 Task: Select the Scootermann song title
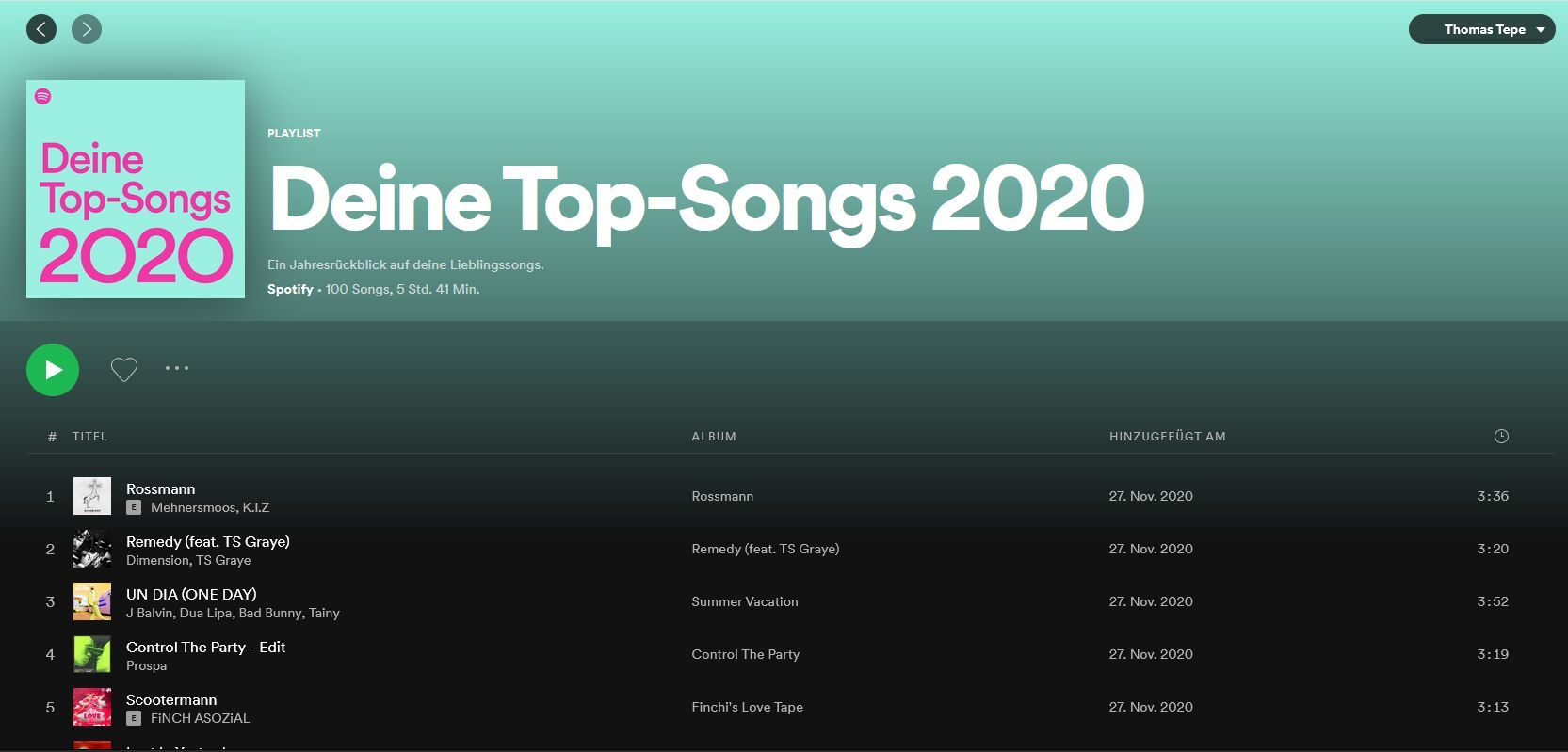pyautogui.click(x=171, y=699)
